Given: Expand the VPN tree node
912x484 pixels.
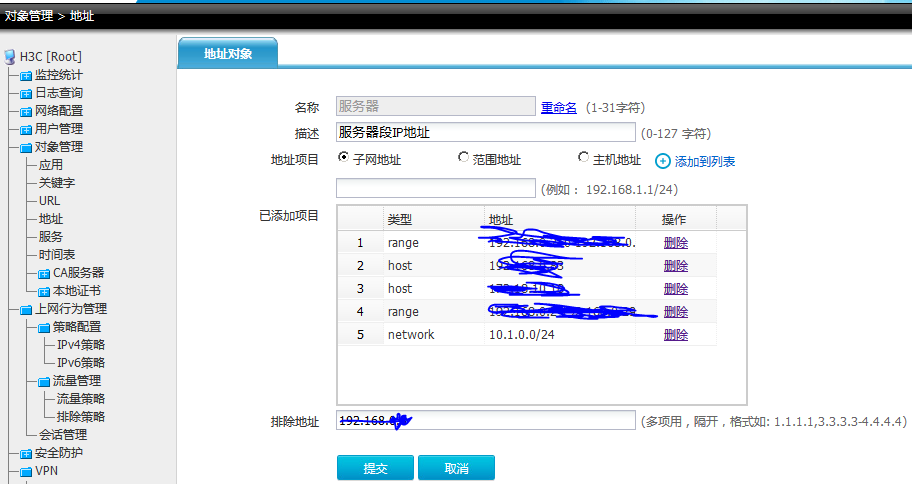Looking at the screenshot, I should tap(47, 471).
